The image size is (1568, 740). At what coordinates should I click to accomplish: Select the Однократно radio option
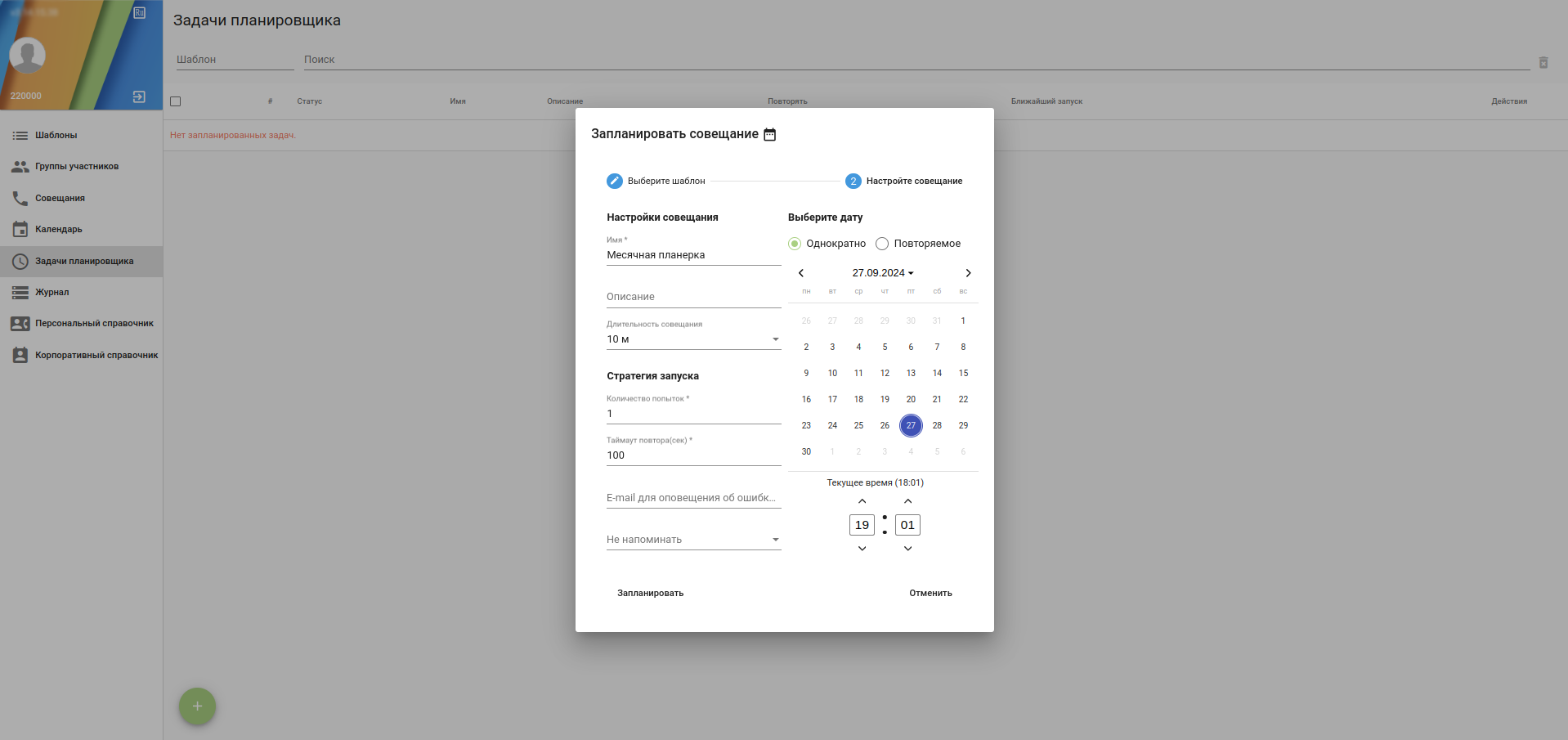795,244
